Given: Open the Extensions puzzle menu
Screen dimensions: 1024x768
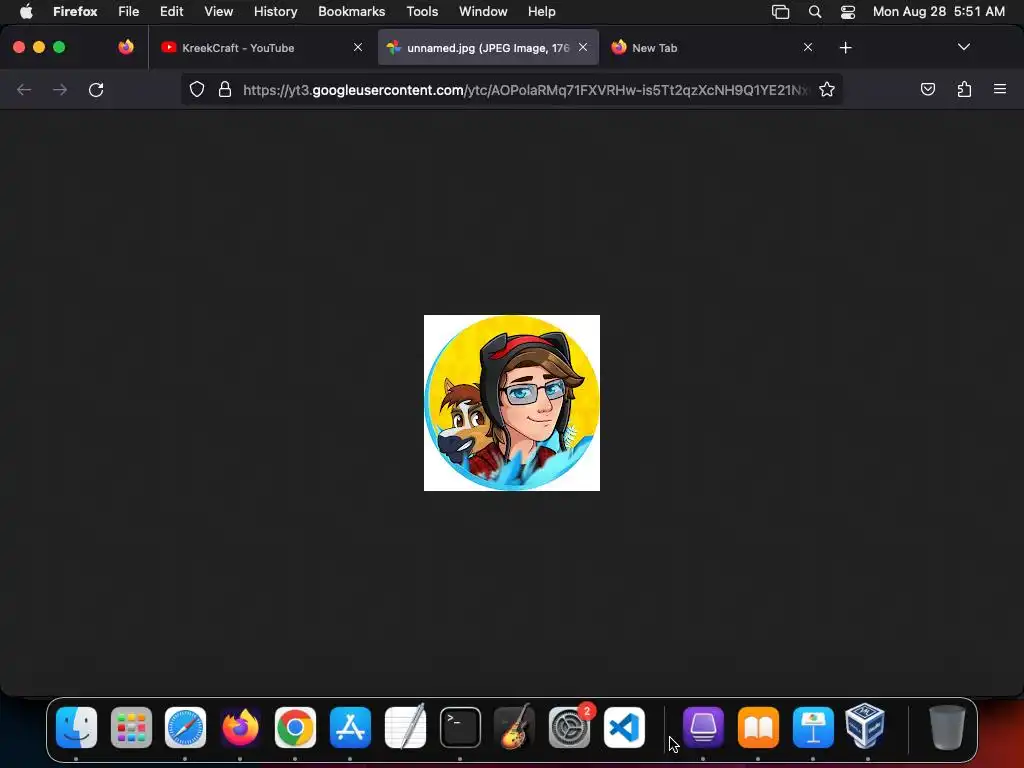Looking at the screenshot, I should tap(964, 89).
